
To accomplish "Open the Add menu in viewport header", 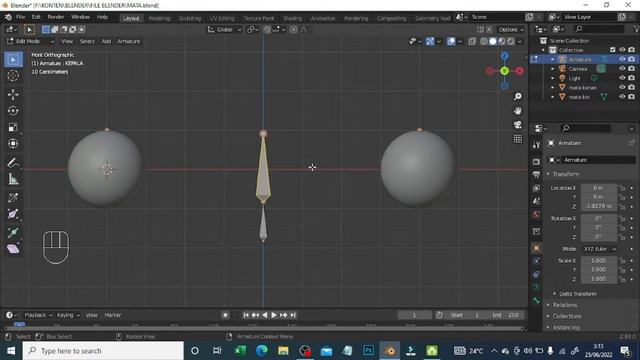I will [x=106, y=41].
